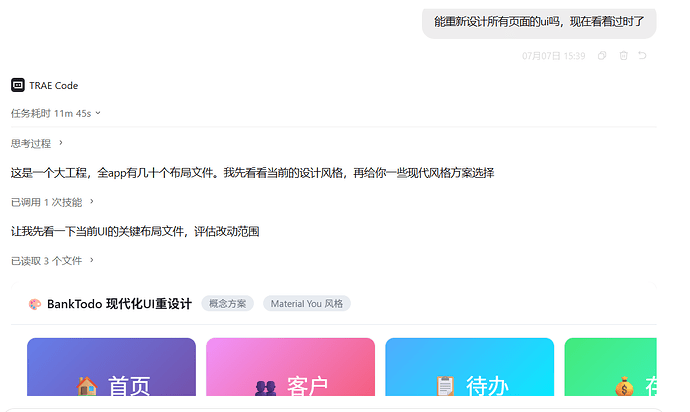Click the user message bubble about redesigning UI
Viewport: 690px width, 412px height.
[539, 22]
